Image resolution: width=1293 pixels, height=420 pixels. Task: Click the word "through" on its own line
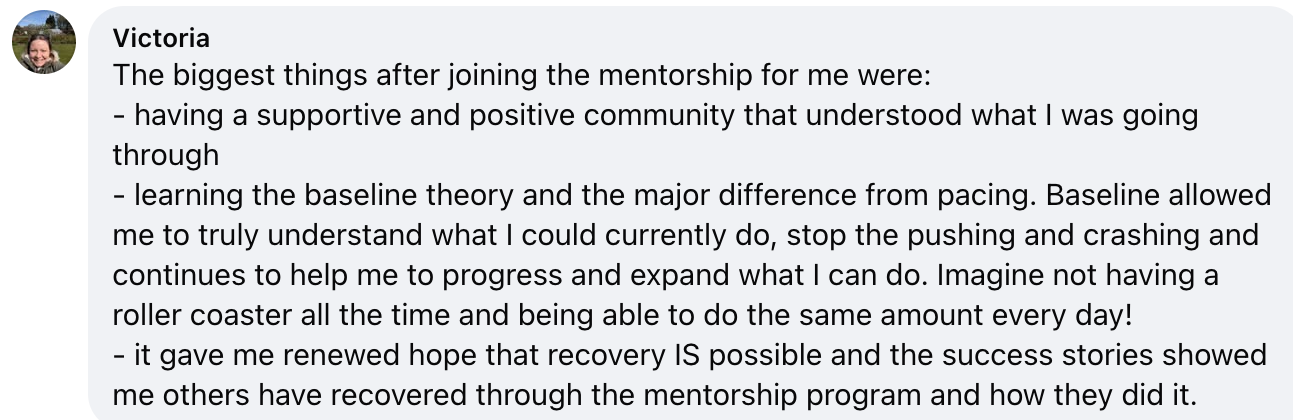point(165,154)
